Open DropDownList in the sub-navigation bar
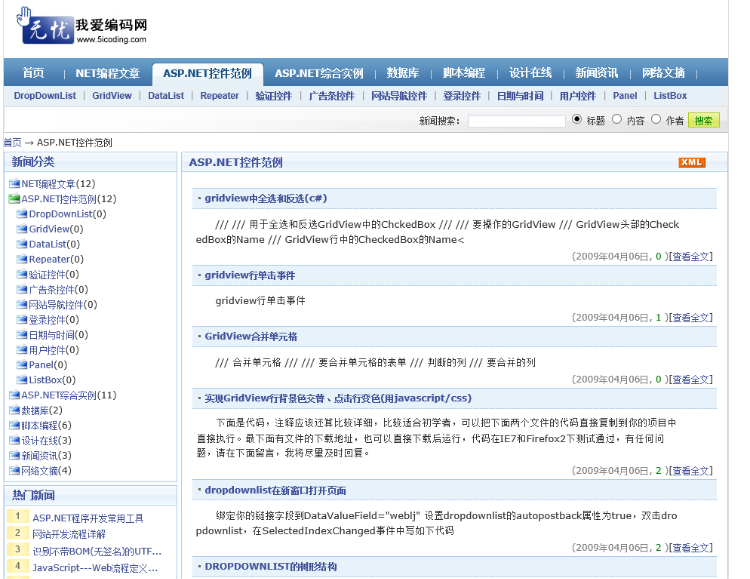The width and height of the screenshot is (750, 579). 45,96
